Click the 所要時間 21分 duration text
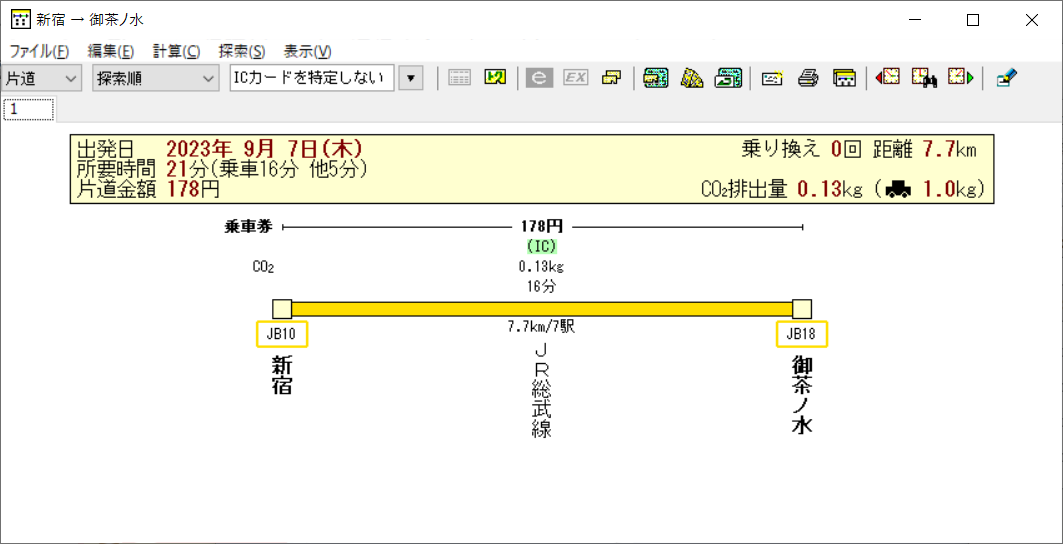 223,168
